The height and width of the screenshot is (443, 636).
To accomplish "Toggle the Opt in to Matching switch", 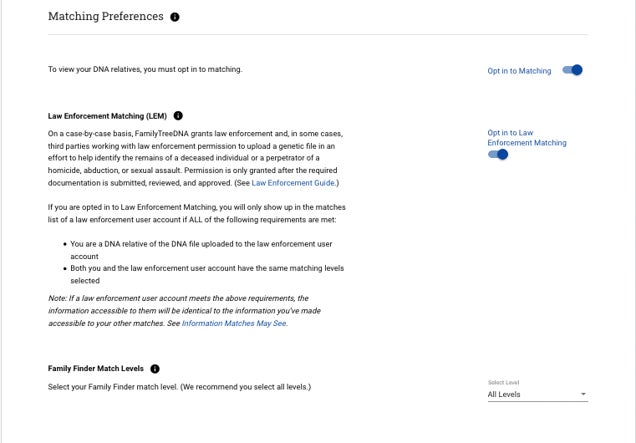I will pyautogui.click(x=572, y=70).
